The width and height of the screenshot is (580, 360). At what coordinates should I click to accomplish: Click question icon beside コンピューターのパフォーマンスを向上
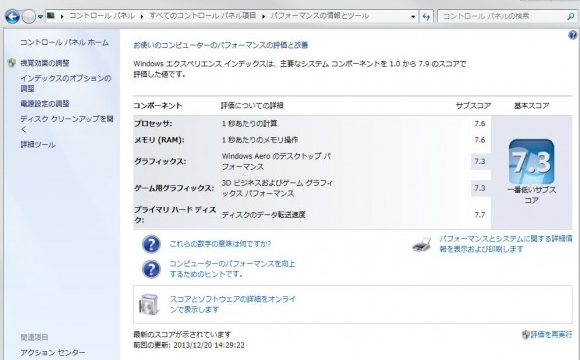point(151,269)
